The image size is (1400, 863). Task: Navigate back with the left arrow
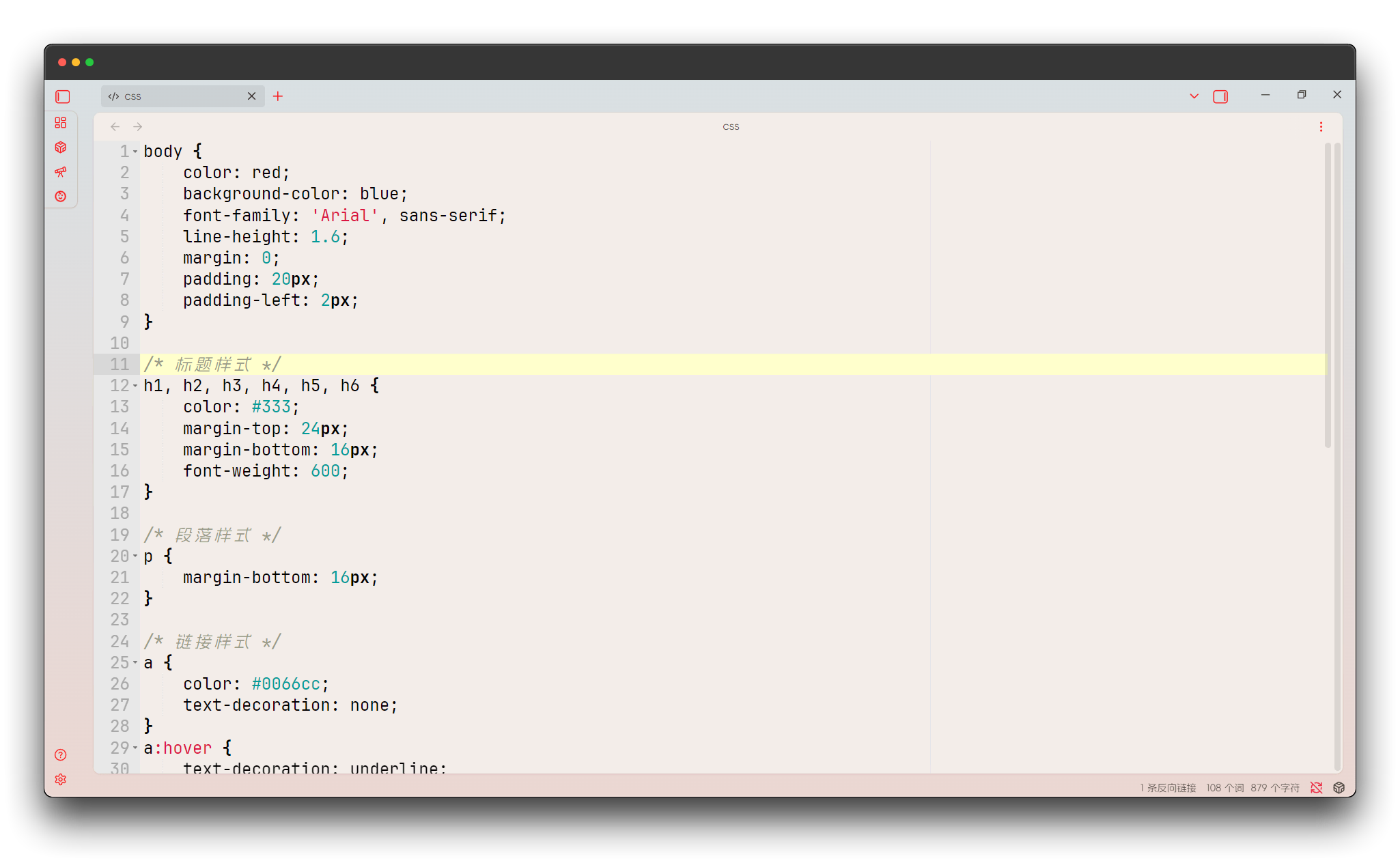pos(114,126)
